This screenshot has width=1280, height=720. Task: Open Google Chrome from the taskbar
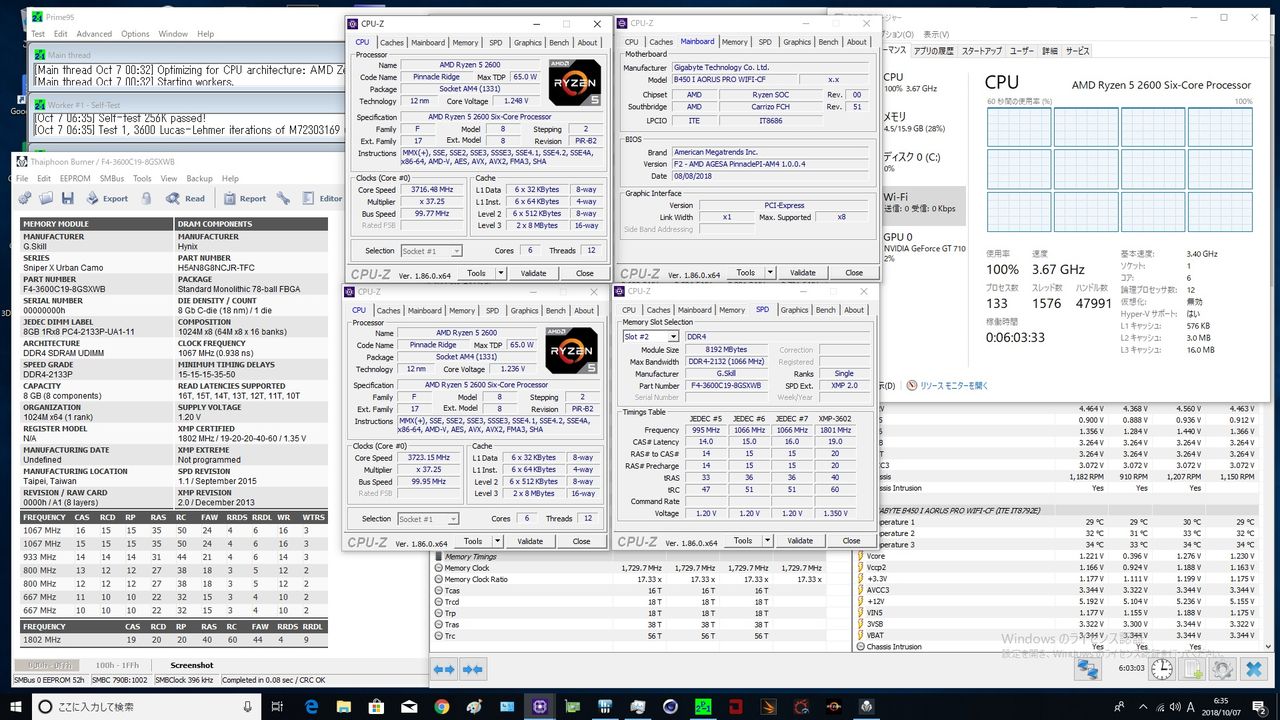[x=442, y=706]
